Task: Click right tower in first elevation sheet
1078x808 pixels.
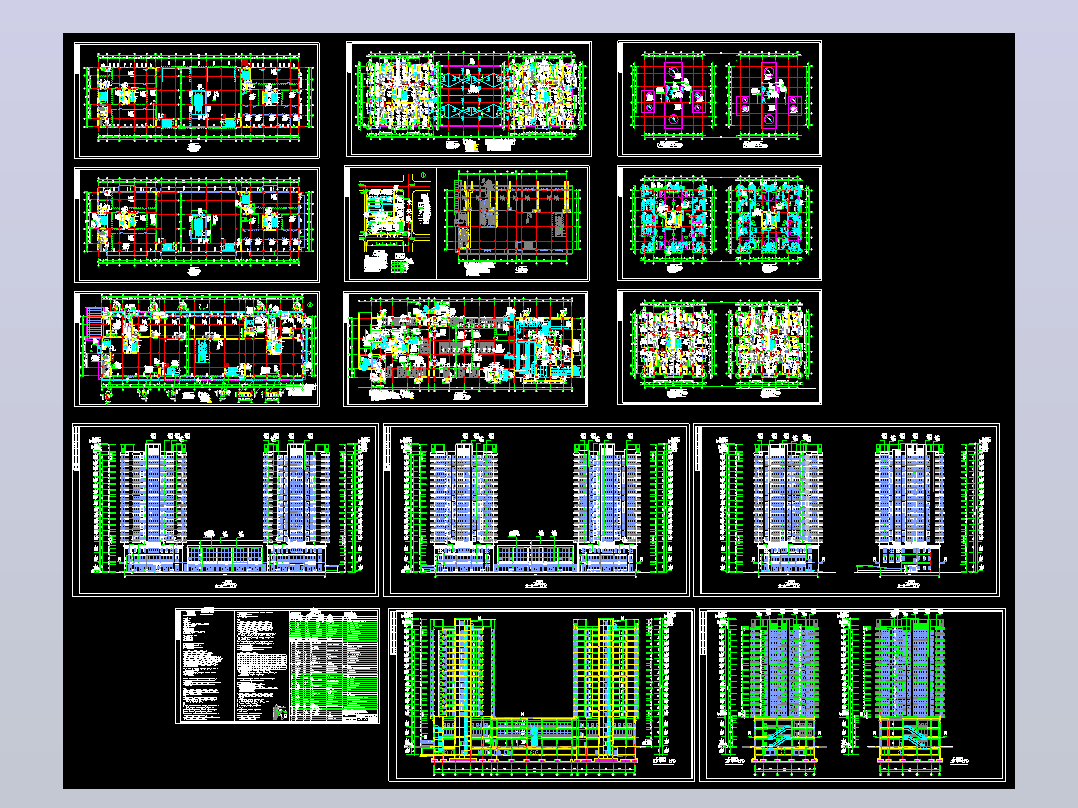Action: pos(296,505)
